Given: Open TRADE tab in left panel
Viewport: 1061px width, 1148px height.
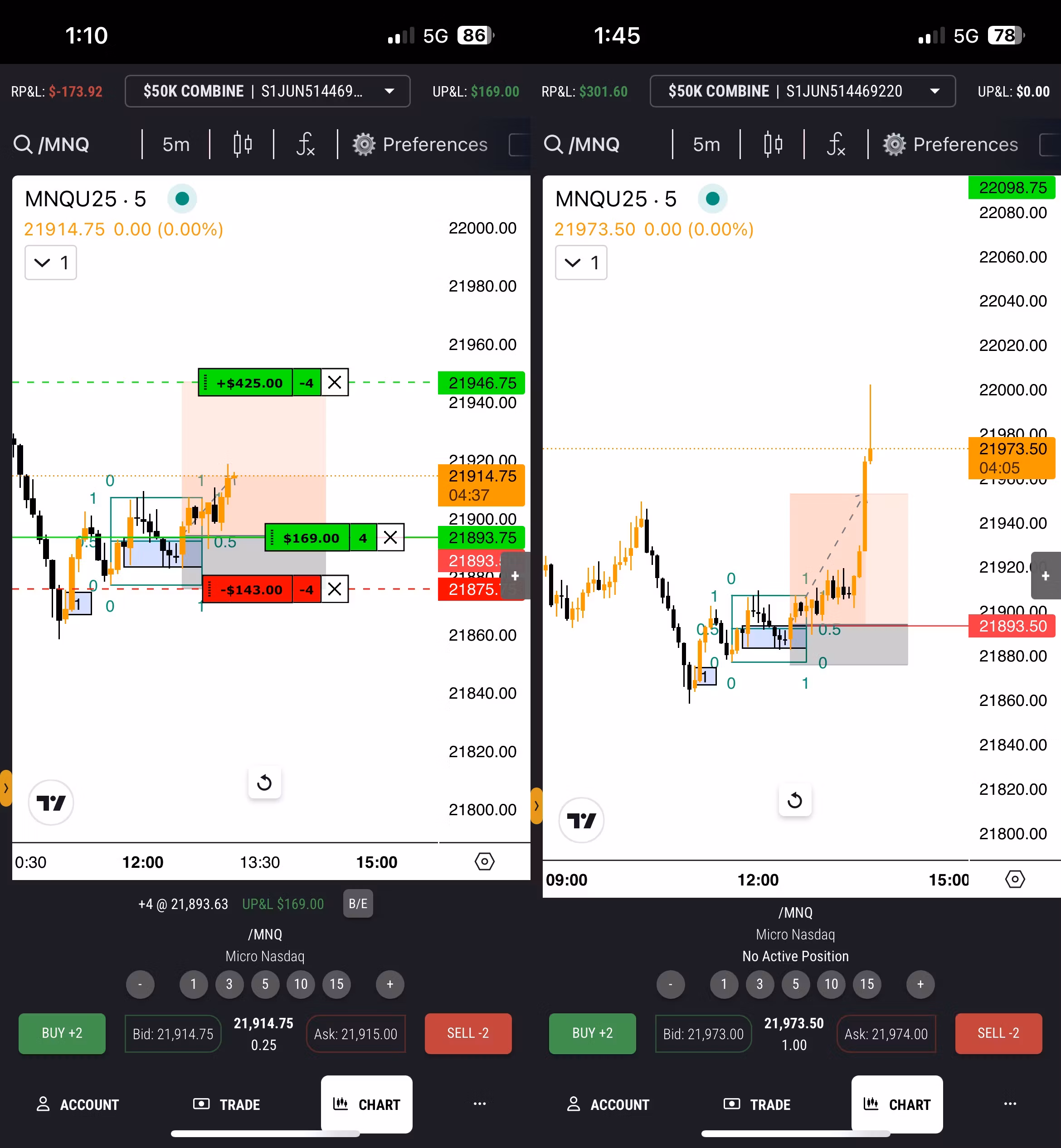Looking at the screenshot, I should 227,1104.
